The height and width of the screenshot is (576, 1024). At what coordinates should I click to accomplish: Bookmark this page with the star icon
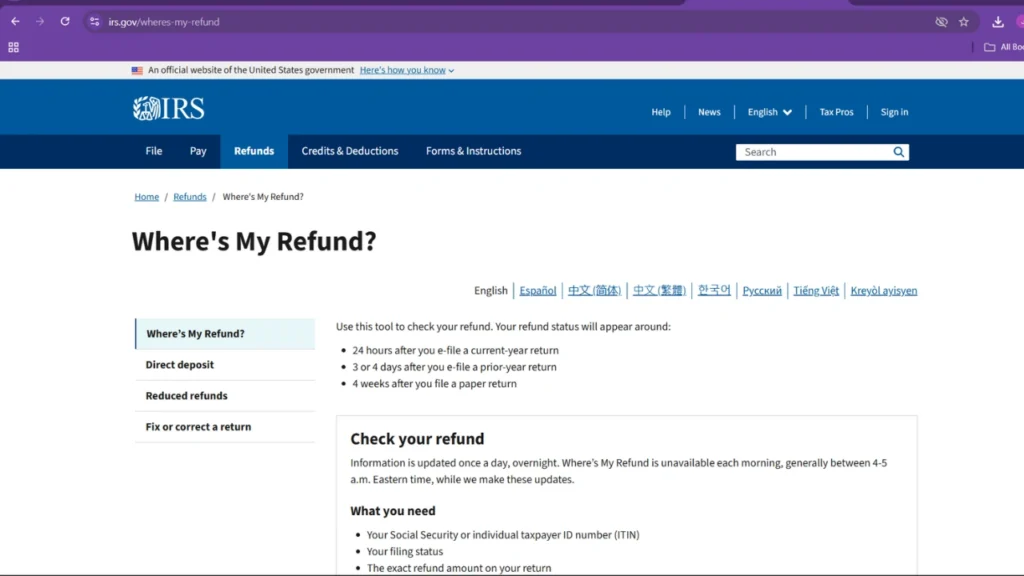click(x=964, y=21)
